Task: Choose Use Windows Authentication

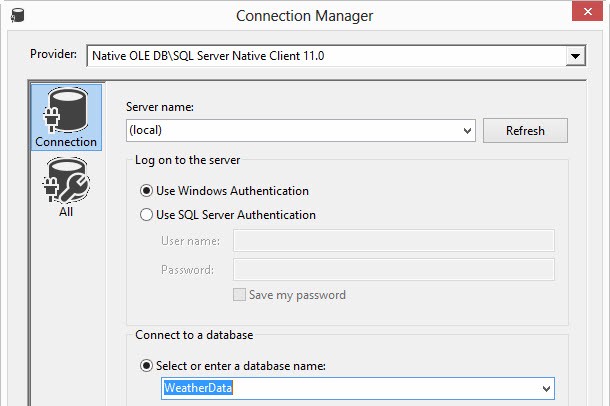Action: pos(147,190)
